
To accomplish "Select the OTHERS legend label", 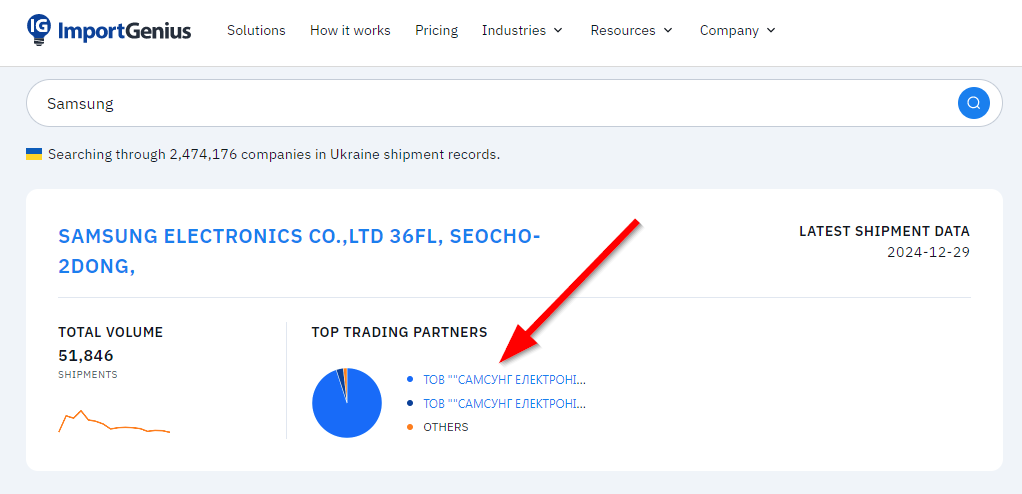I will pyautogui.click(x=445, y=427).
